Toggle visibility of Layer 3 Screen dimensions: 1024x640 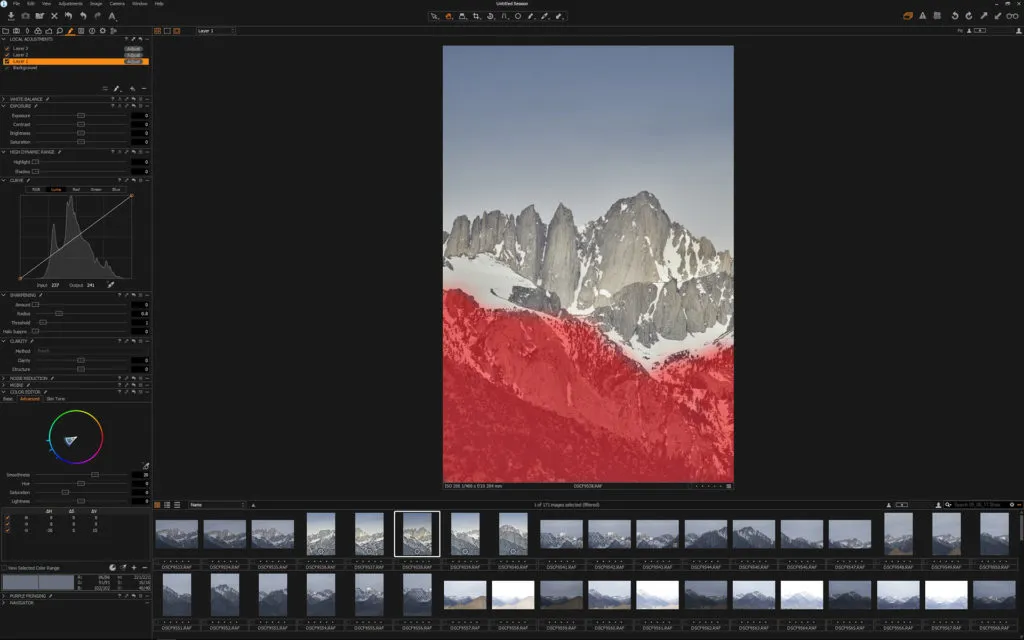point(7,48)
